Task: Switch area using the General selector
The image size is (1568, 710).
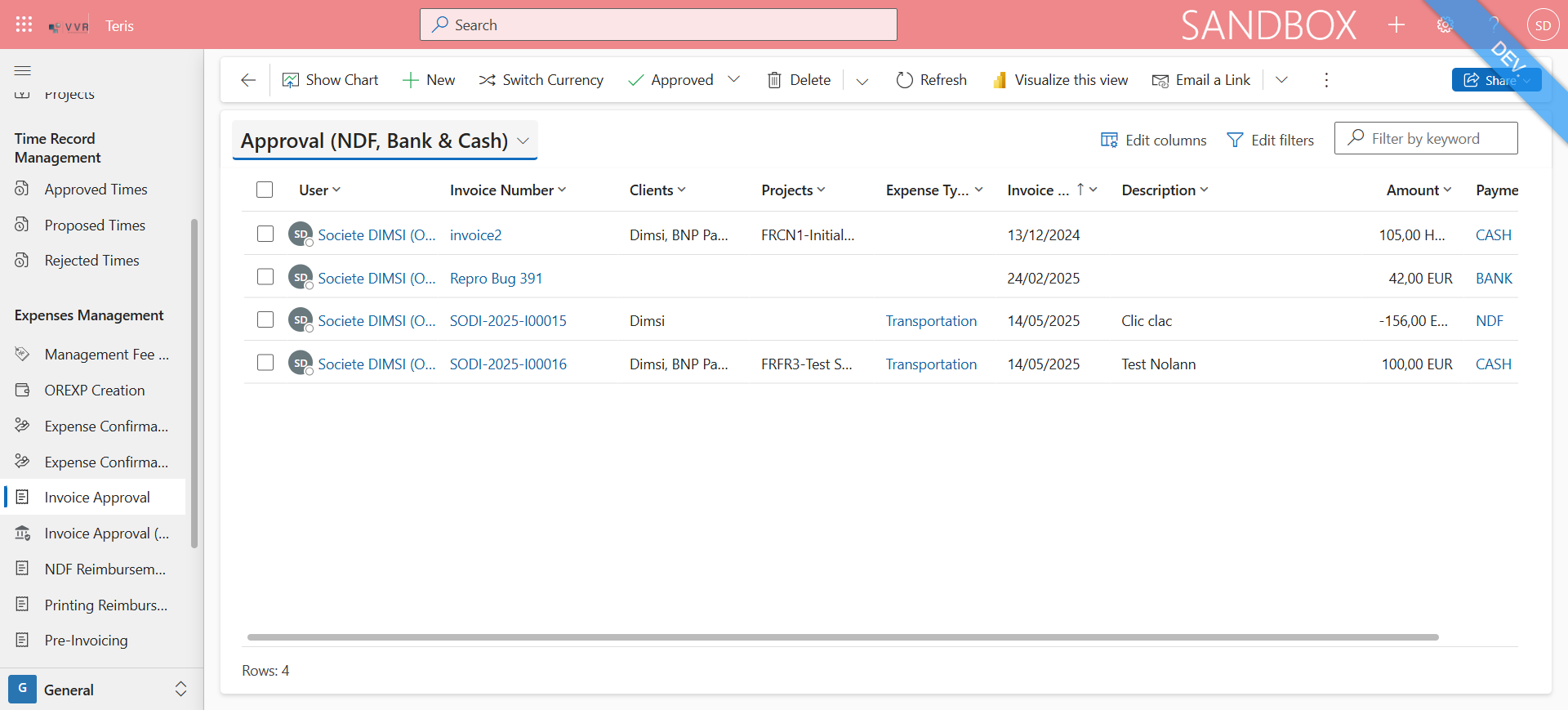Action: 100,690
